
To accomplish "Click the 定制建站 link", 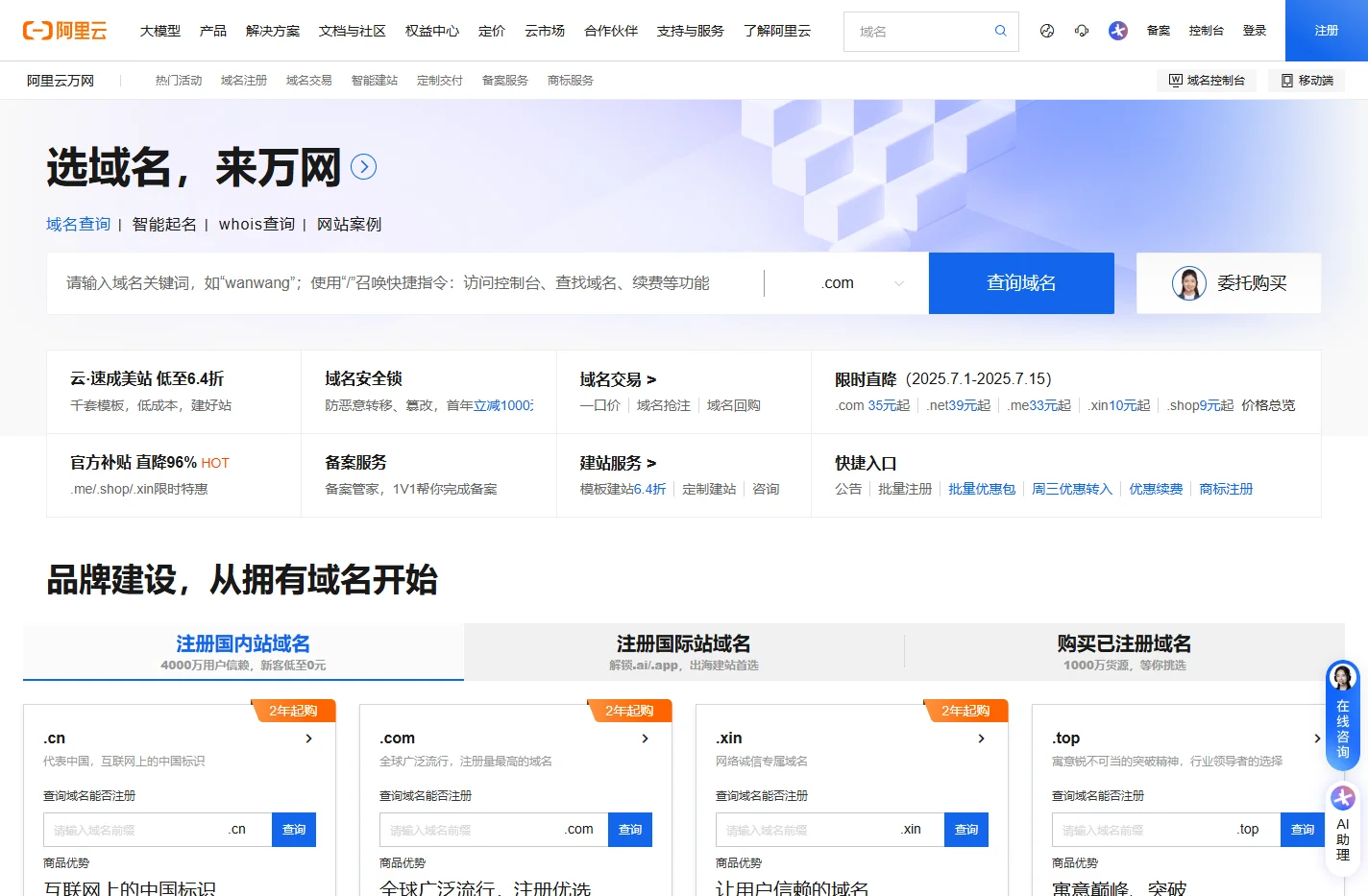I will point(709,489).
